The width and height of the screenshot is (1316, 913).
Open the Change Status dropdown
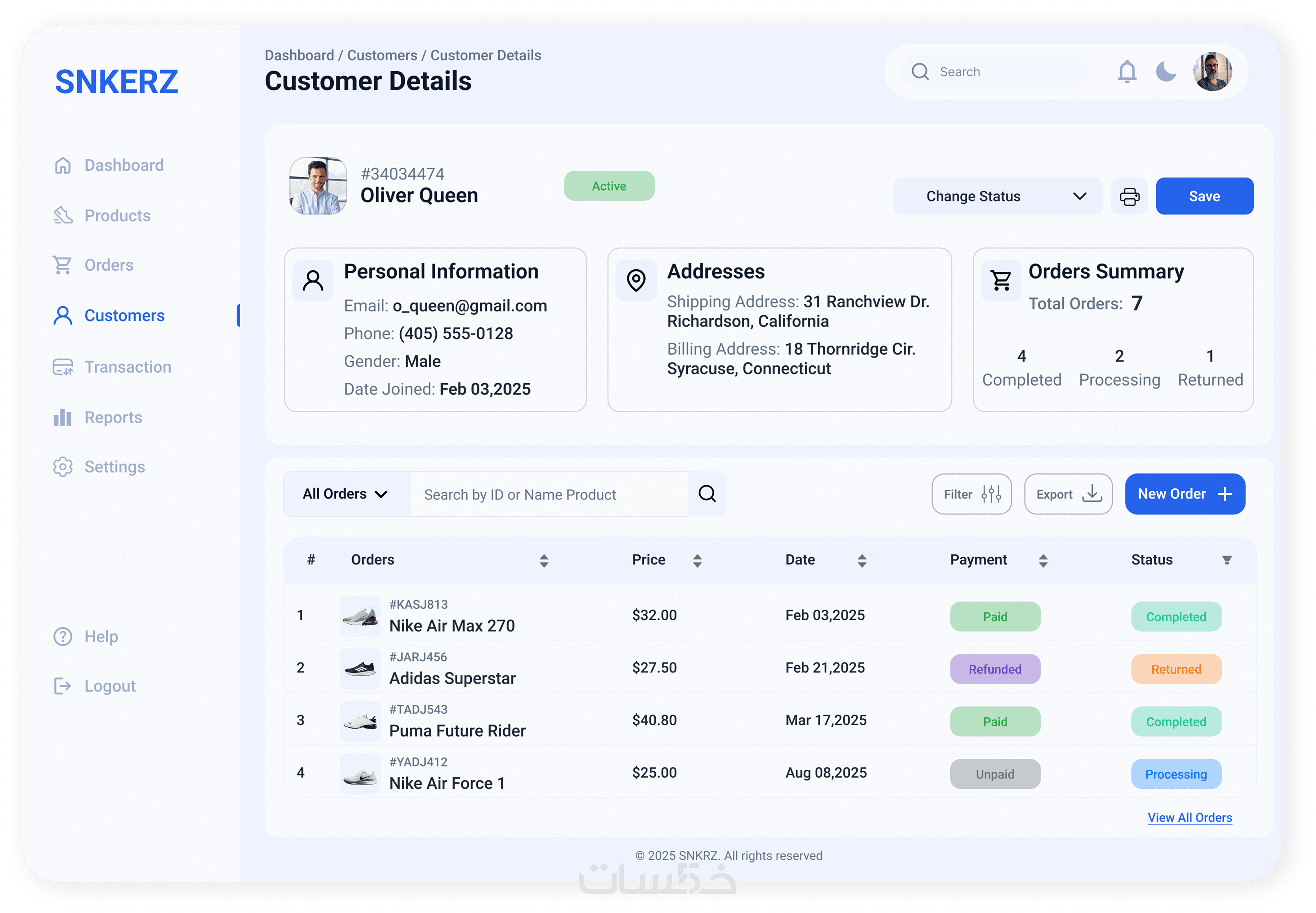click(x=997, y=196)
